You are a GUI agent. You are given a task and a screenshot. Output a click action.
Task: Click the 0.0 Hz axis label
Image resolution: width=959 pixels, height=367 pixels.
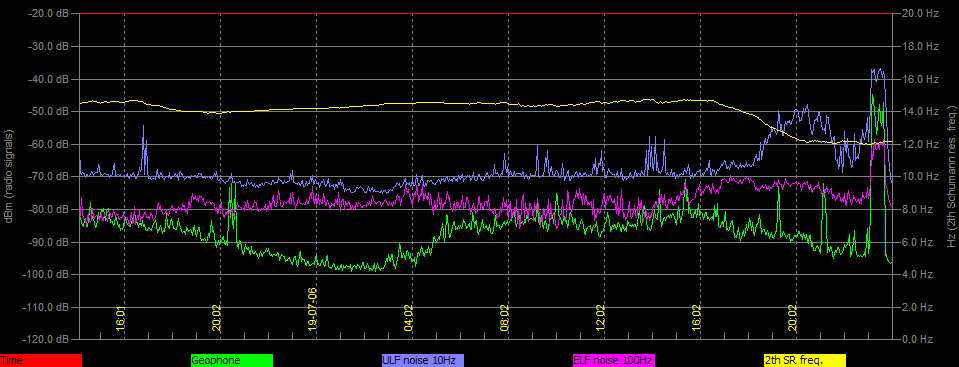(x=918, y=339)
